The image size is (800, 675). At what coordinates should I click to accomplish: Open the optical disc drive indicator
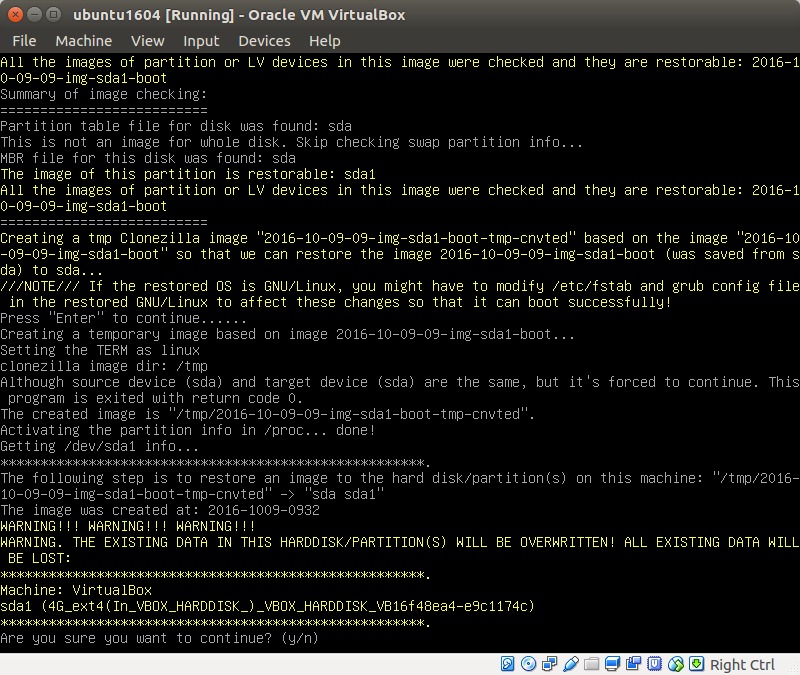[529, 664]
